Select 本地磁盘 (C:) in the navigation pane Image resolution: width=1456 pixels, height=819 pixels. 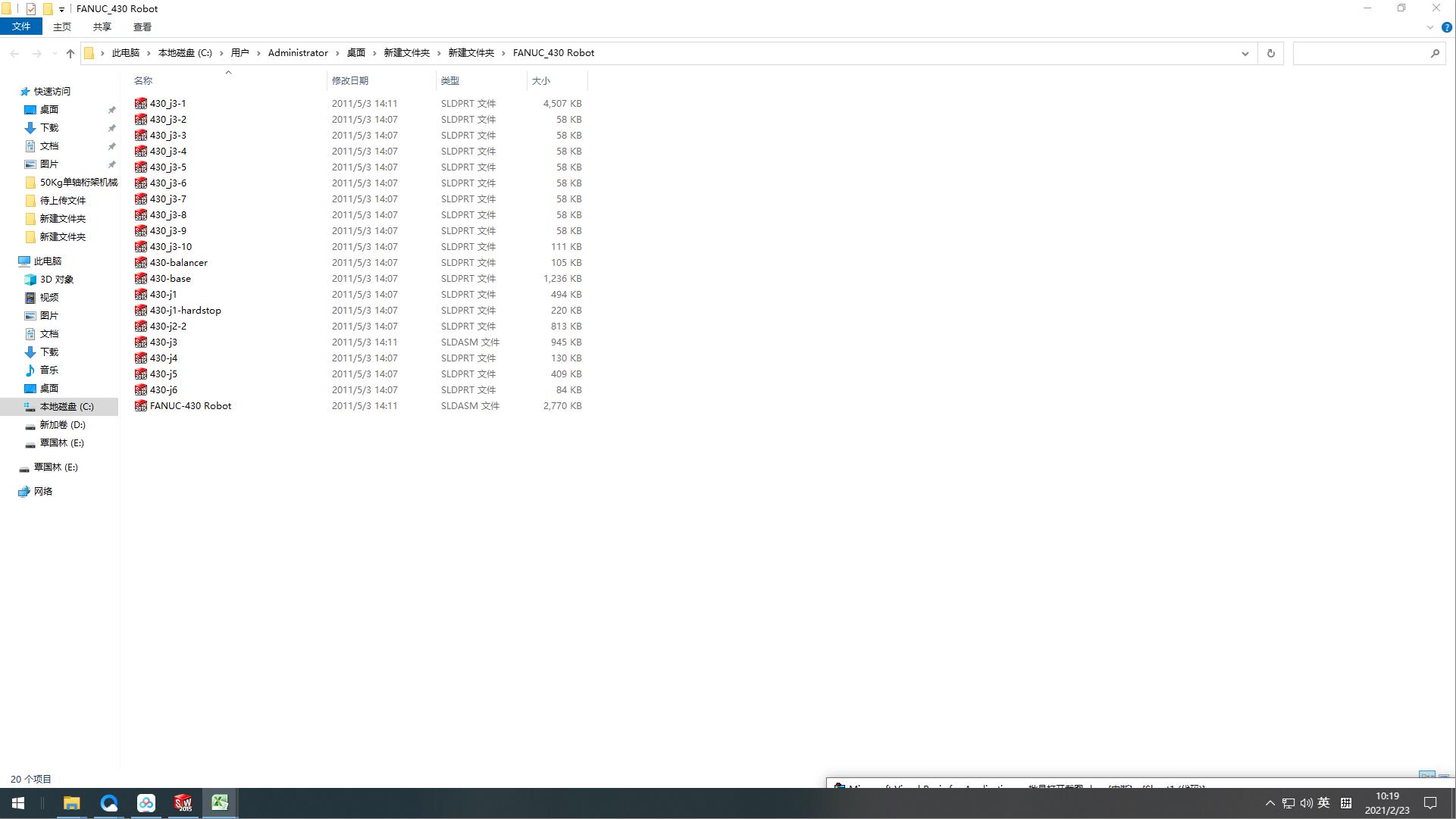point(67,407)
